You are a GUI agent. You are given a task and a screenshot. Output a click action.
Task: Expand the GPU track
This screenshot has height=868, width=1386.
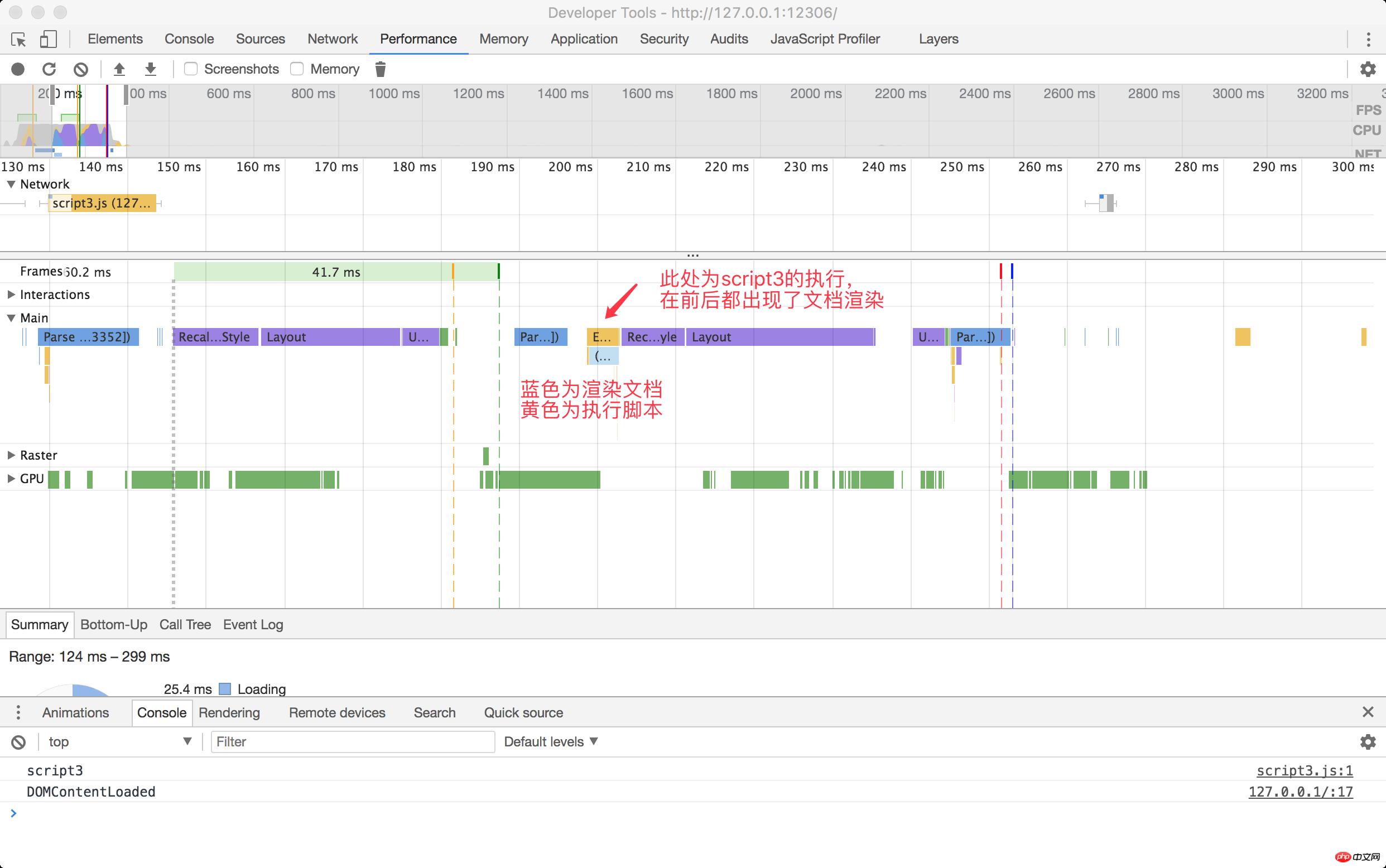point(11,479)
